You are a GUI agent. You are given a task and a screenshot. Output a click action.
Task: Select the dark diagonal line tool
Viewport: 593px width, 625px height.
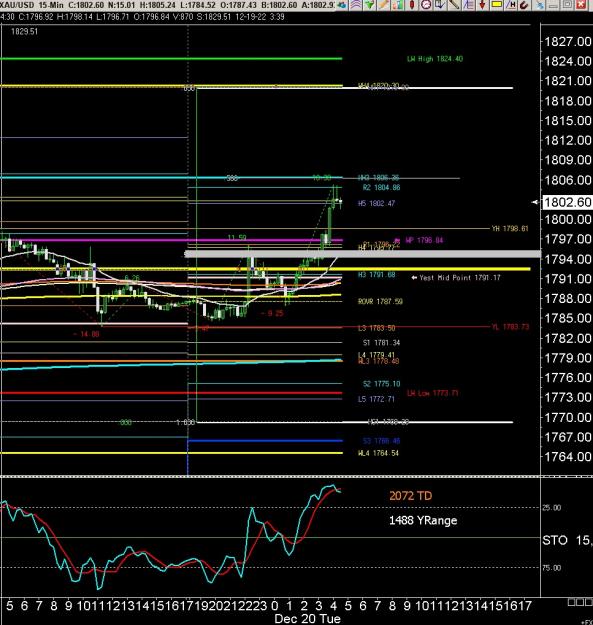click(454, 5)
